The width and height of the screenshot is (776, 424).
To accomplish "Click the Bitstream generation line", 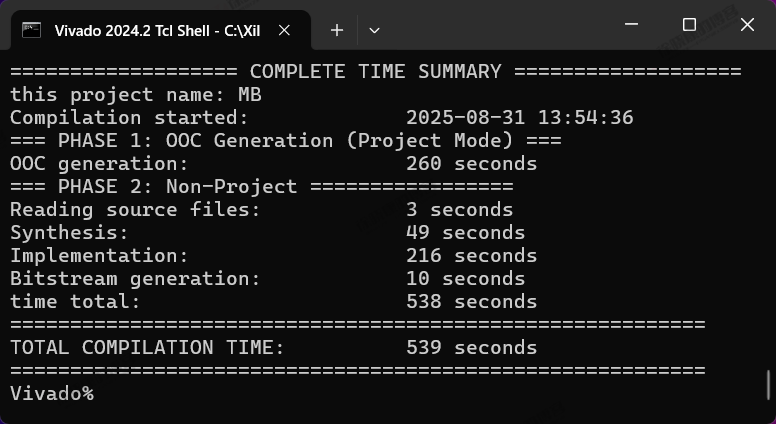I will (268, 279).
